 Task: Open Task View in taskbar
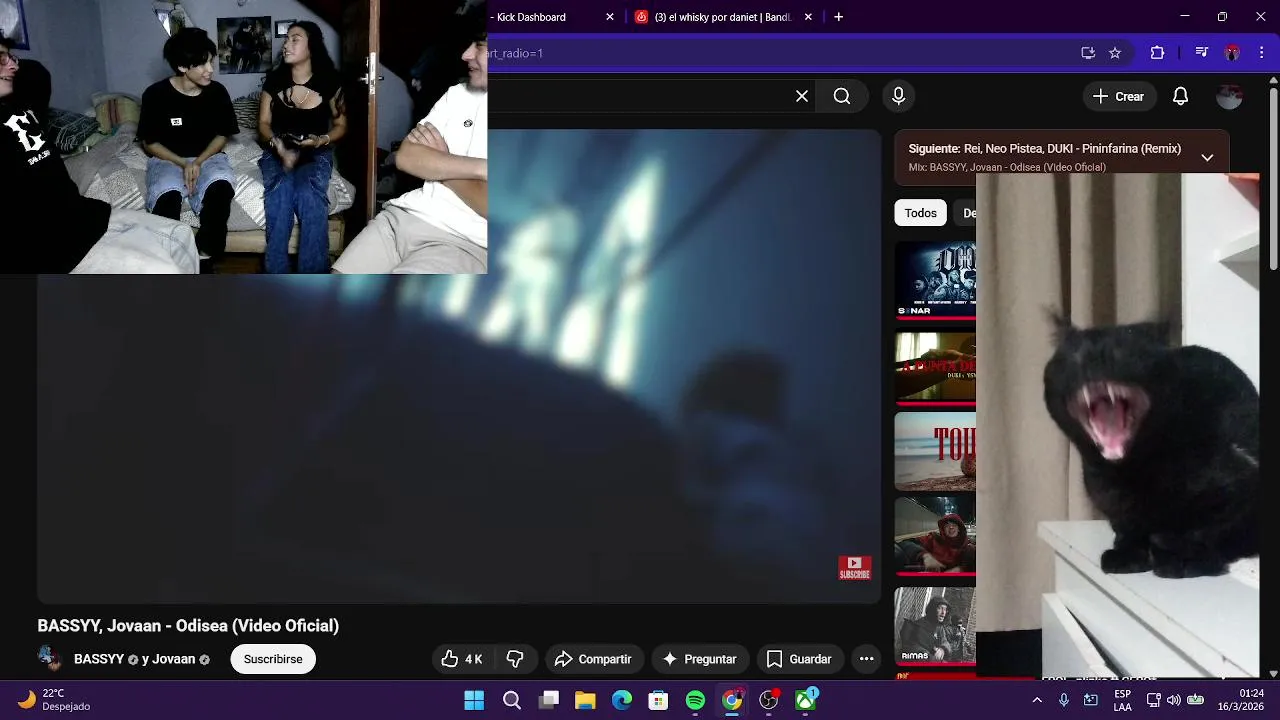tap(549, 700)
